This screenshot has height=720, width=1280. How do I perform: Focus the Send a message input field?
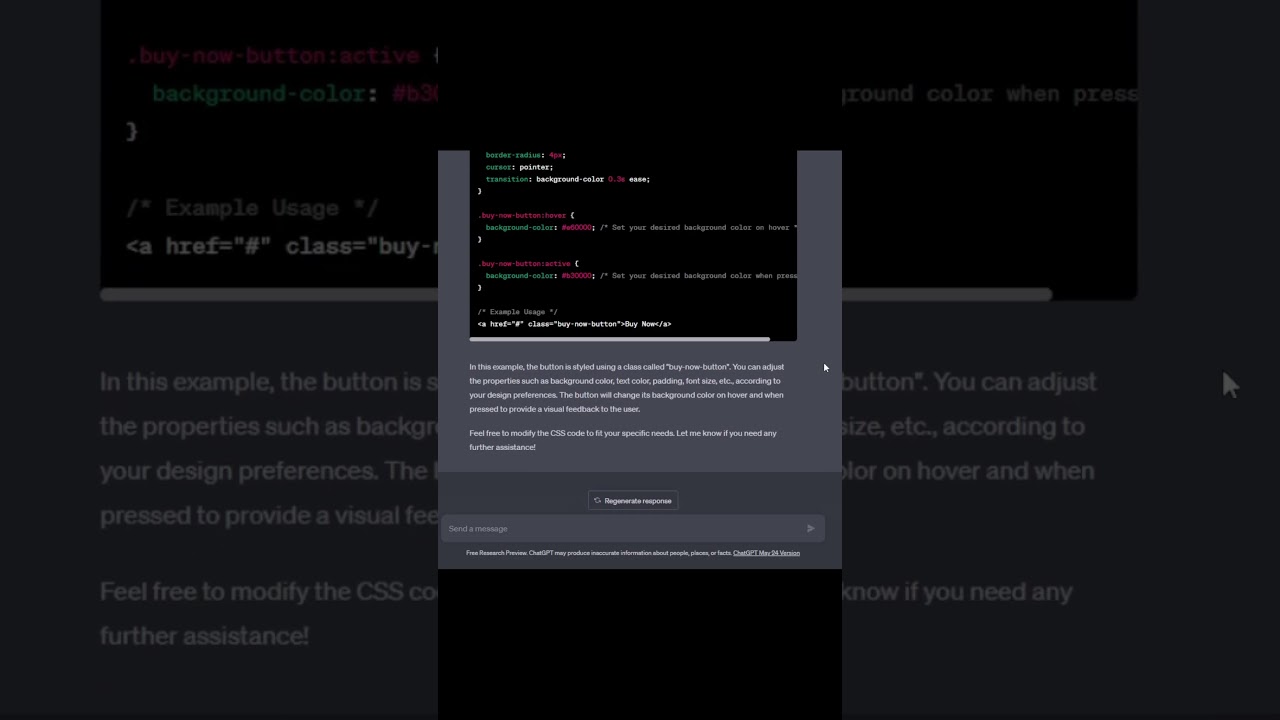point(625,529)
